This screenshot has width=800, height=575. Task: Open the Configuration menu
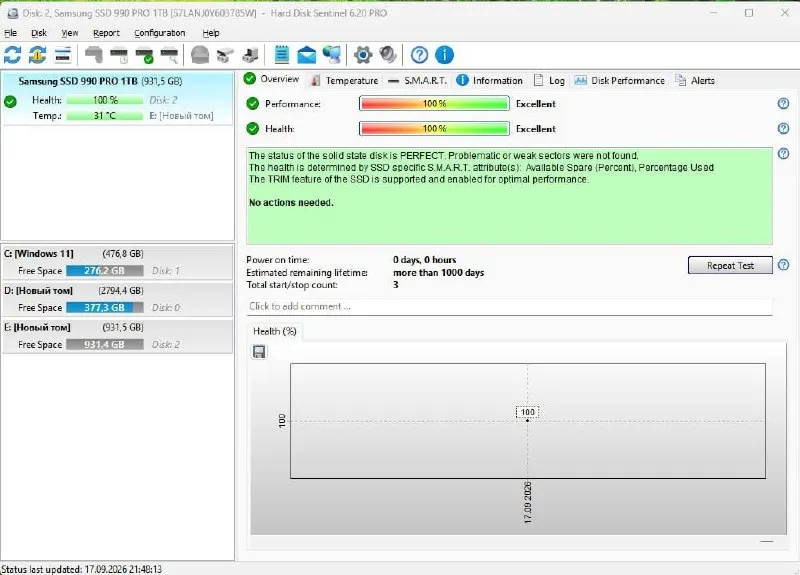(x=160, y=33)
